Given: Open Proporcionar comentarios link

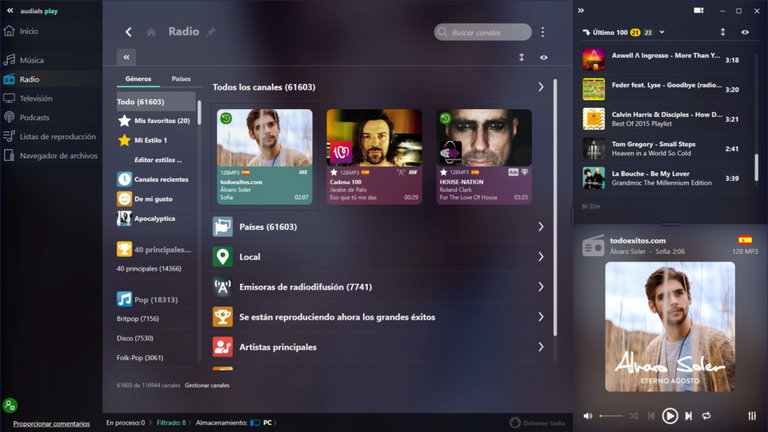Looking at the screenshot, I should click(x=51, y=424).
